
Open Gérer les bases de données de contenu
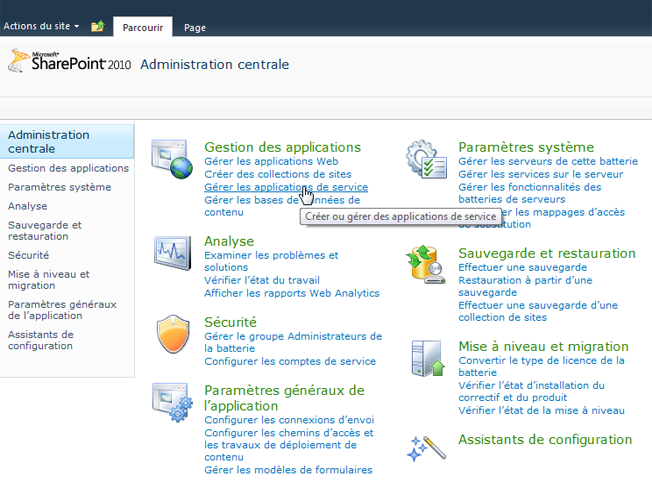tap(282, 206)
